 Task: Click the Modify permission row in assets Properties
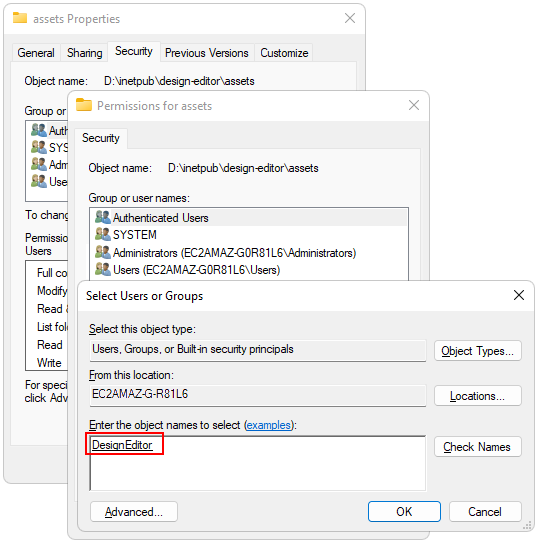tap(52, 291)
